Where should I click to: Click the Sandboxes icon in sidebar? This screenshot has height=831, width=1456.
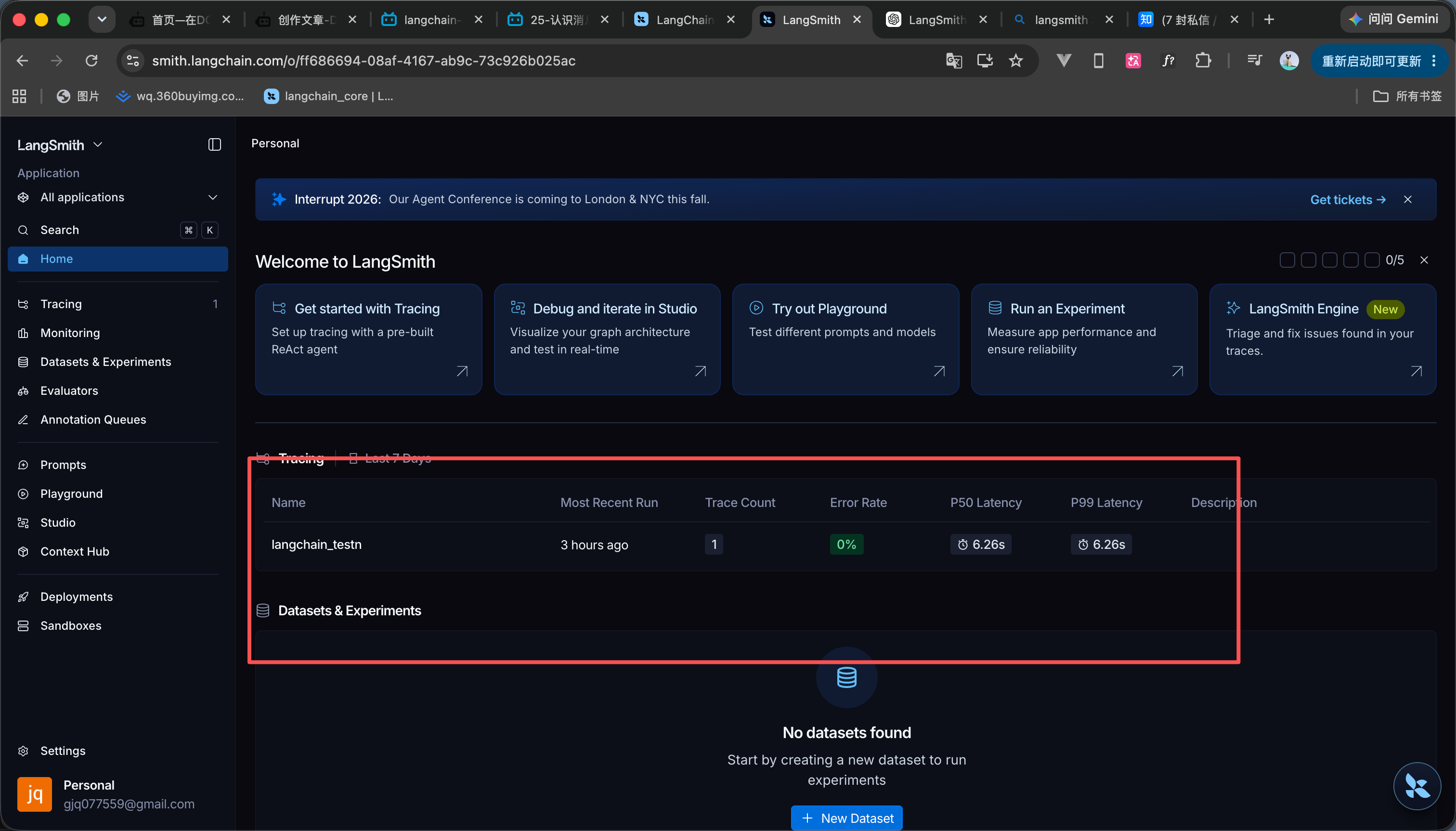(x=24, y=625)
